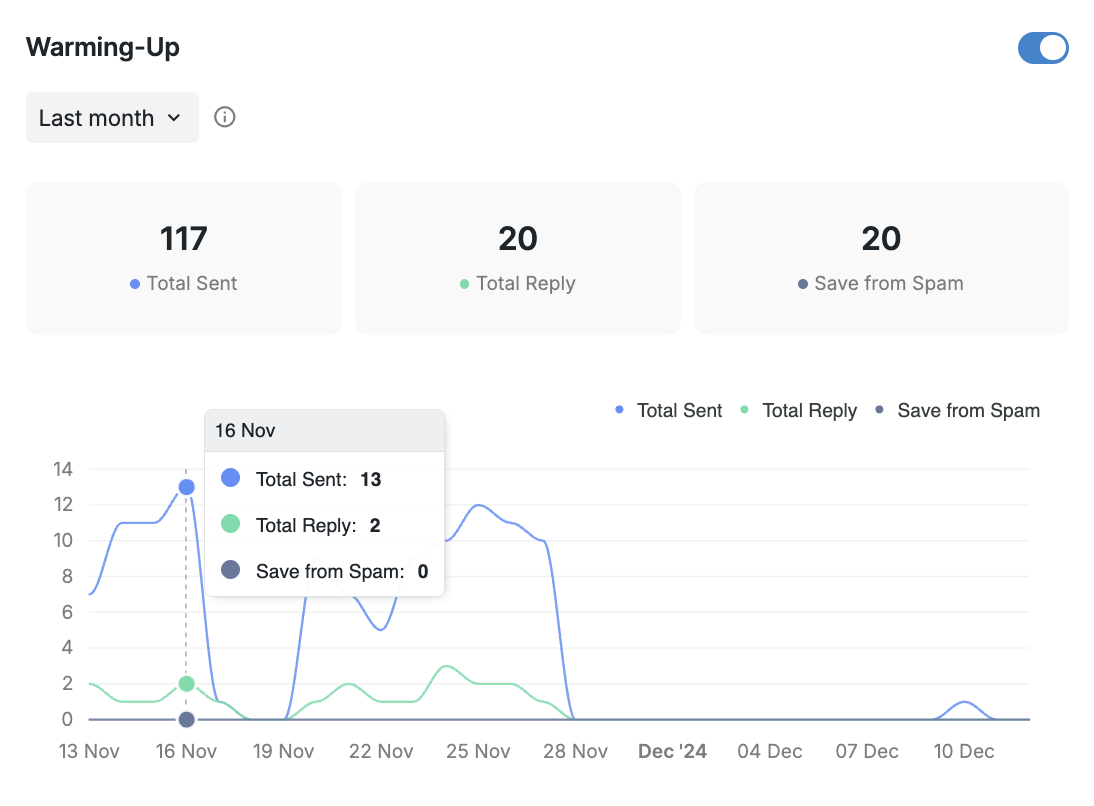Click the dark dot in Save from Spam card
Image resolution: width=1094 pixels, height=806 pixels.
[802, 284]
